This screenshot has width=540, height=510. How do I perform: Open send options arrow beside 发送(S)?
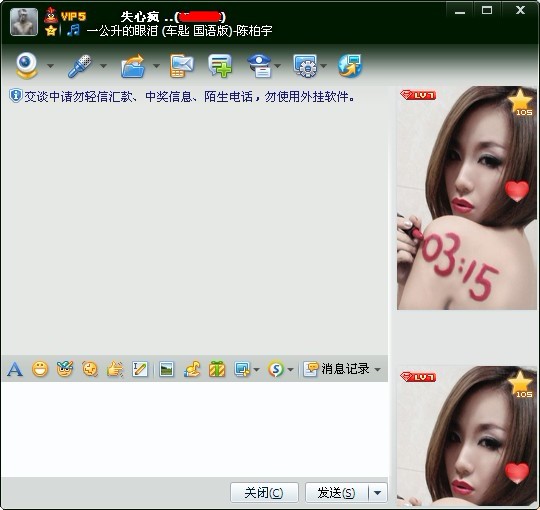(x=377, y=493)
